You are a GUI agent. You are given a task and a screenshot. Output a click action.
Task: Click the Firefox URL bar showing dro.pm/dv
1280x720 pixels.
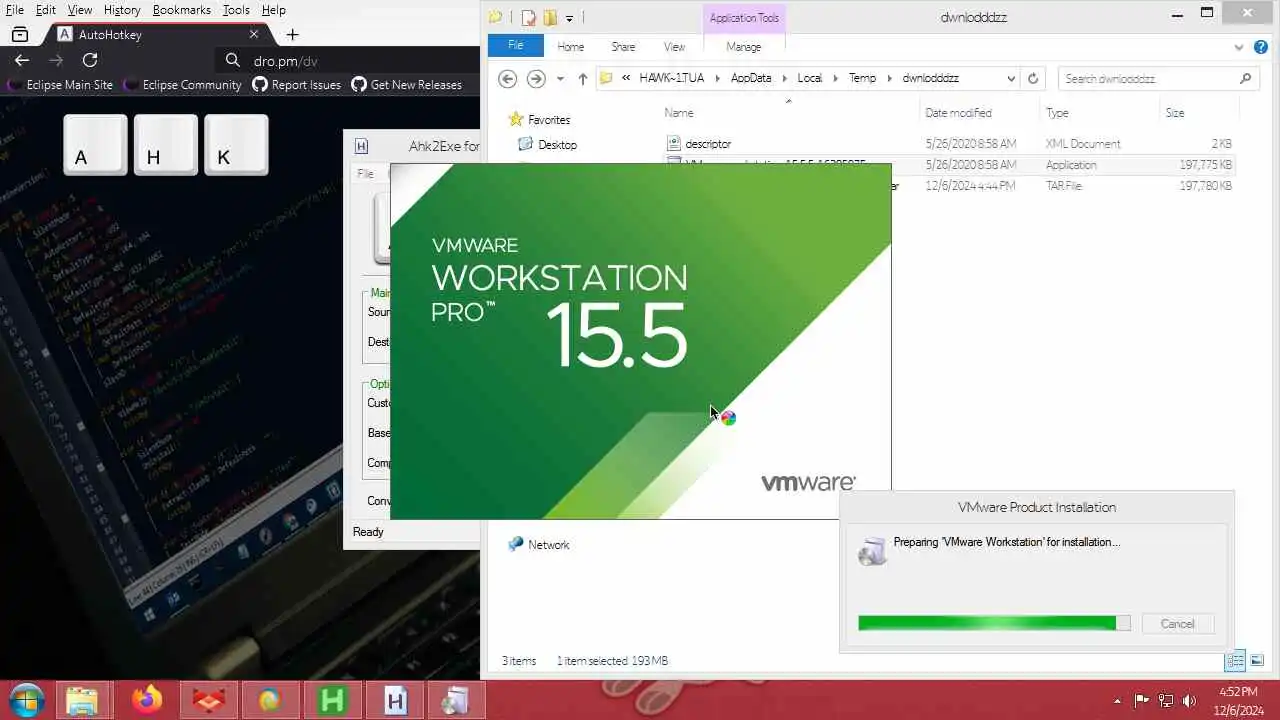point(350,60)
